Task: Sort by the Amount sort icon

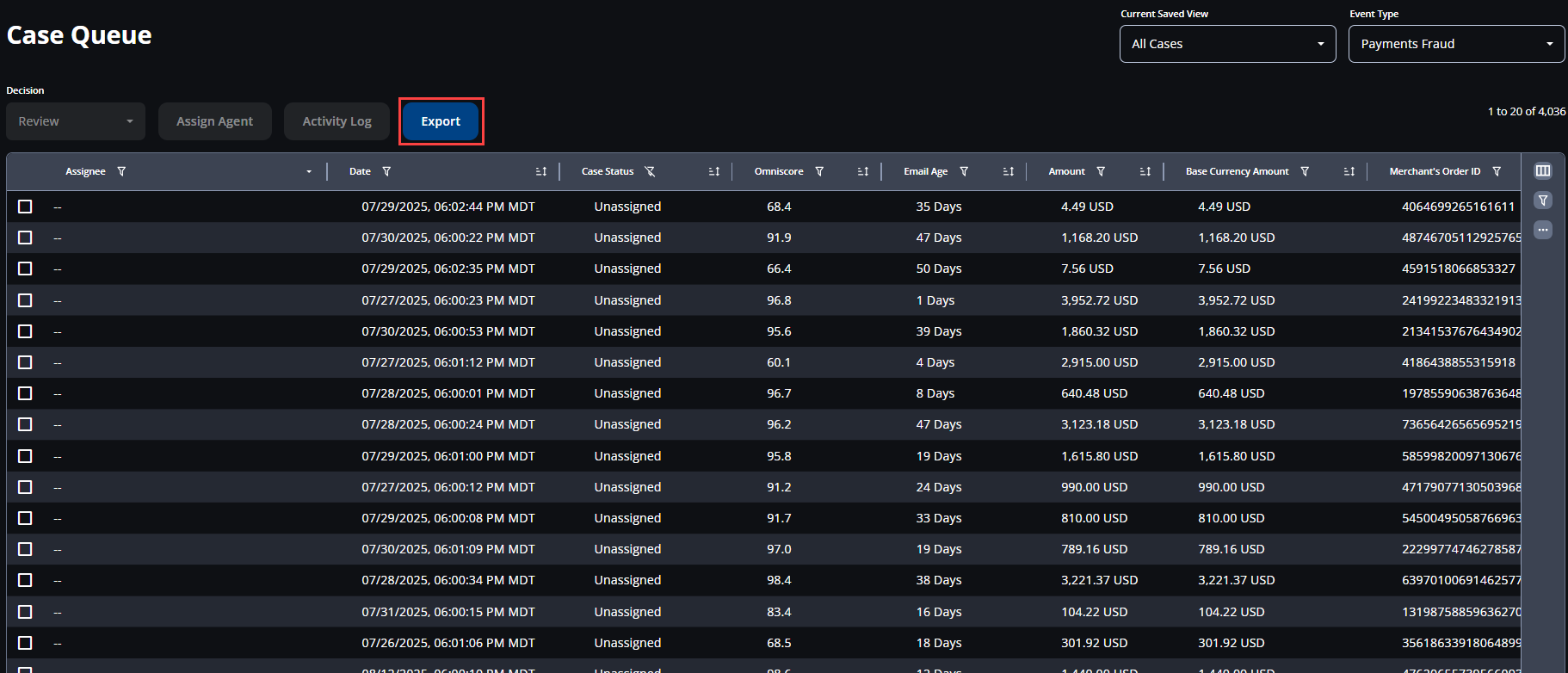Action: [x=1145, y=171]
